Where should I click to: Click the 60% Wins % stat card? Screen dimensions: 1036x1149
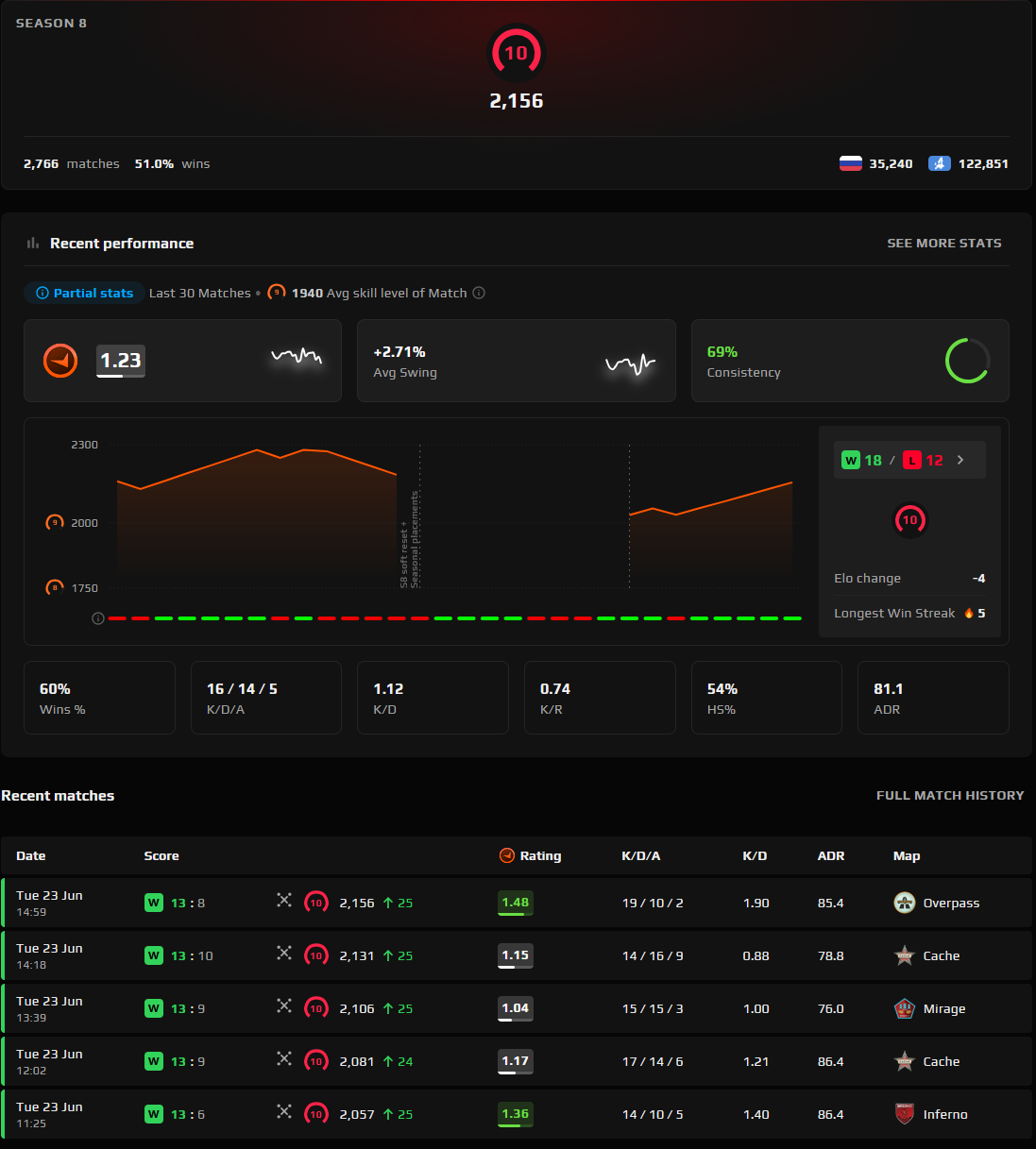pos(99,698)
